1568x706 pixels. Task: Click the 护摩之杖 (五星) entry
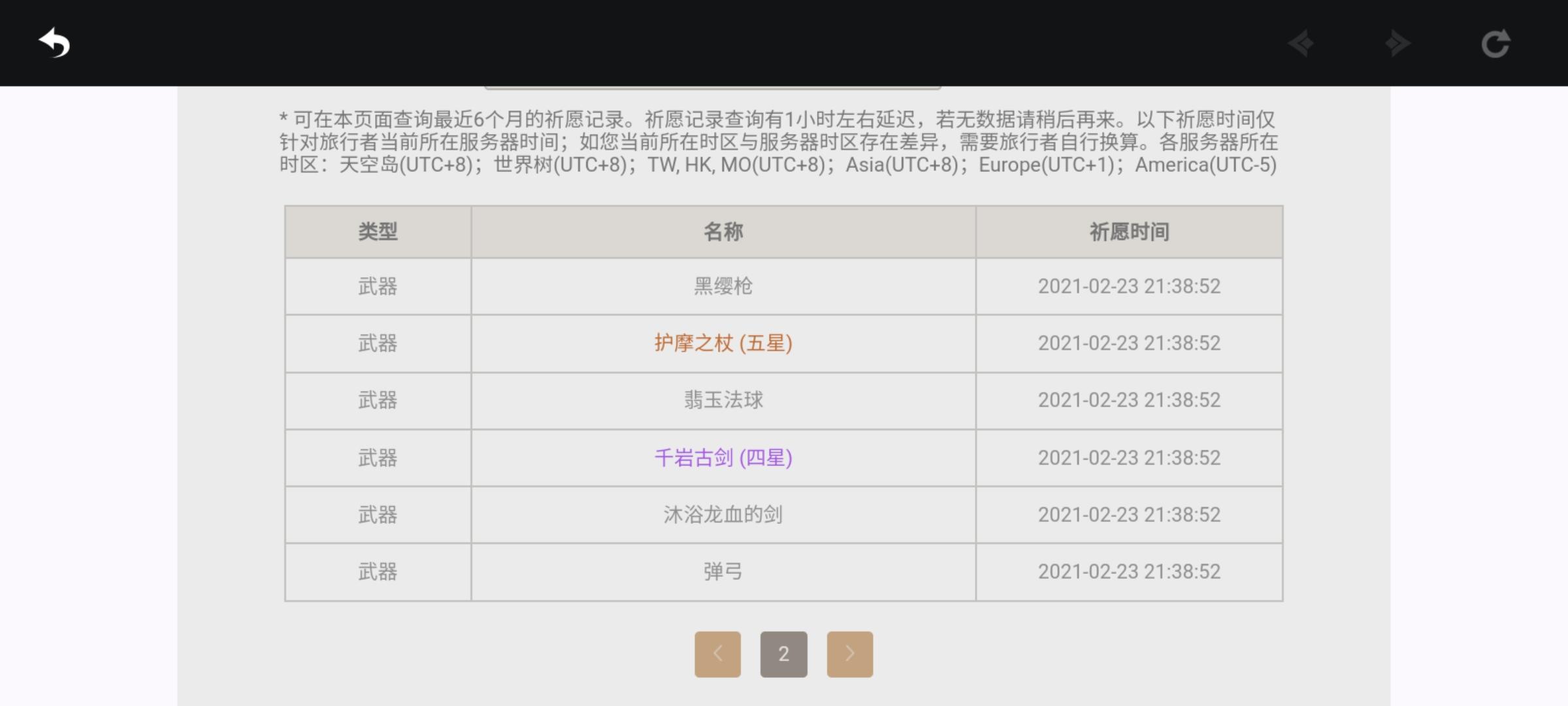[x=723, y=343]
